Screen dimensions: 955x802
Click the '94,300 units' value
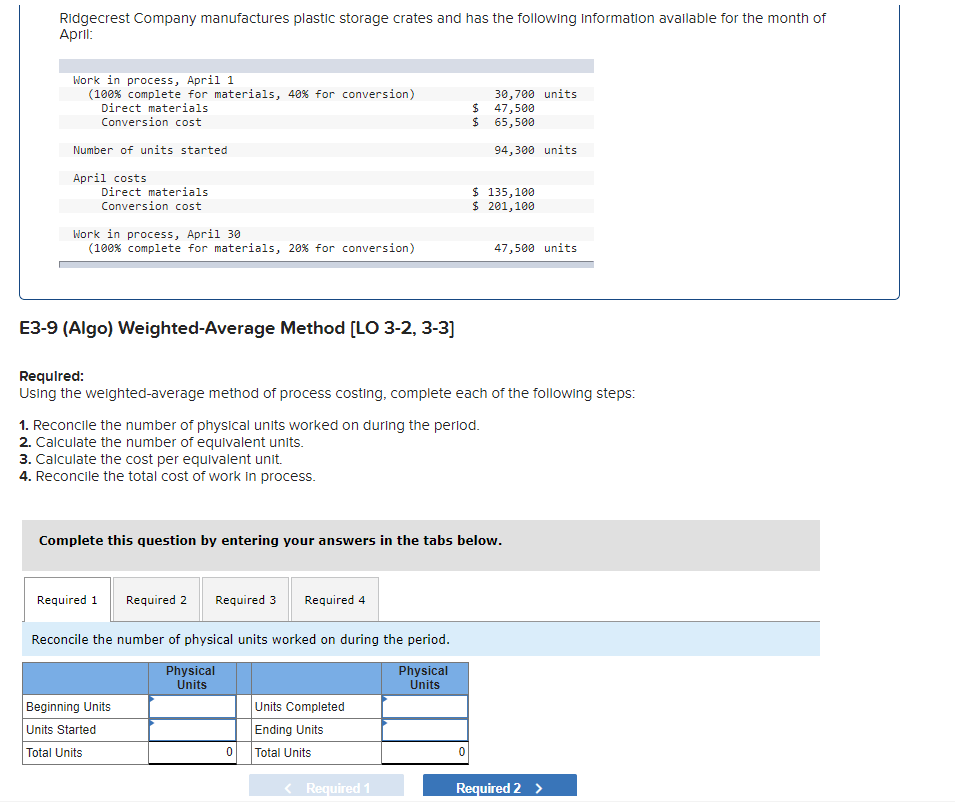[535, 150]
